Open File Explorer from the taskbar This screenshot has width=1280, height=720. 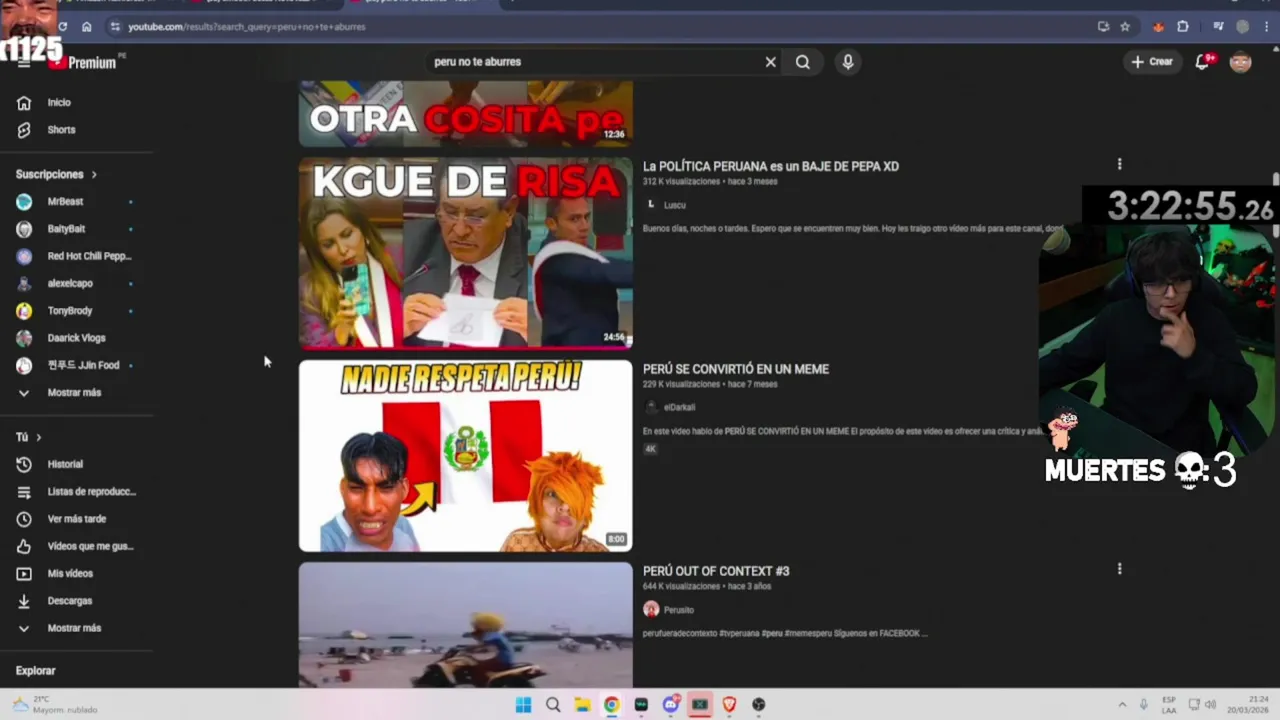tap(582, 705)
